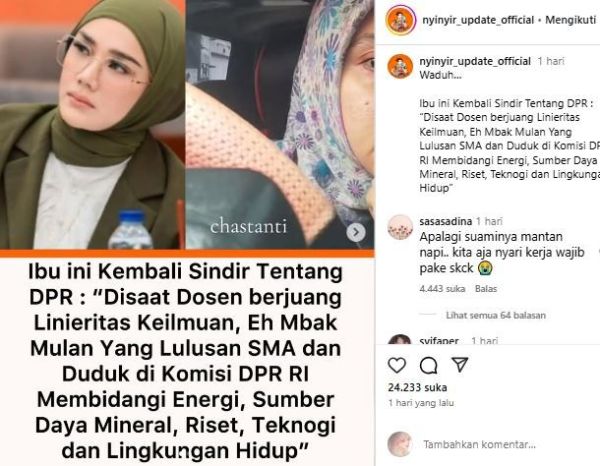Open nyinyir_update_official profile picture in header
Image resolution: width=600 pixels, height=466 pixels.
point(400,20)
